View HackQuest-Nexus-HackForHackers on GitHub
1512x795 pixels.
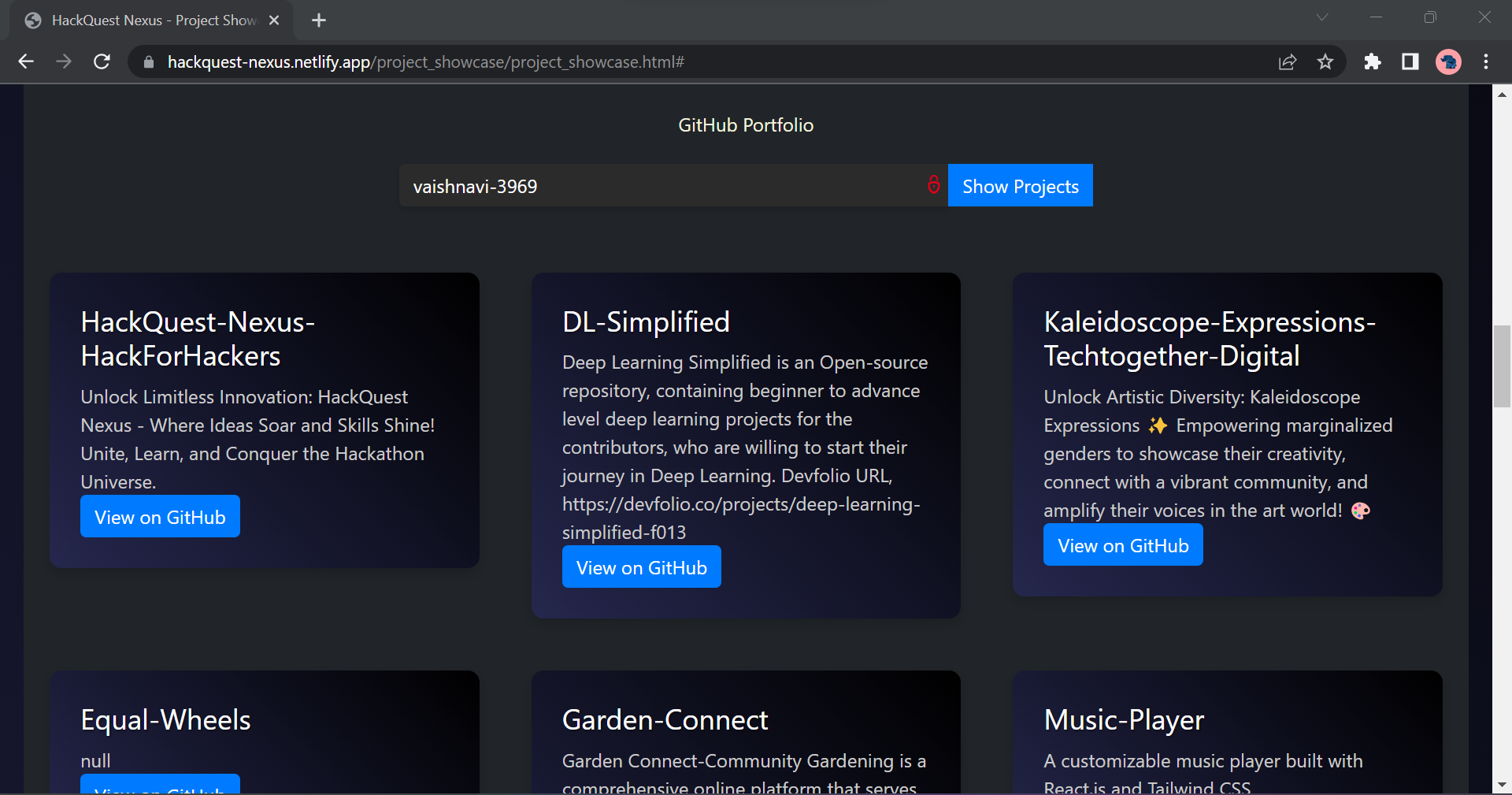point(160,516)
